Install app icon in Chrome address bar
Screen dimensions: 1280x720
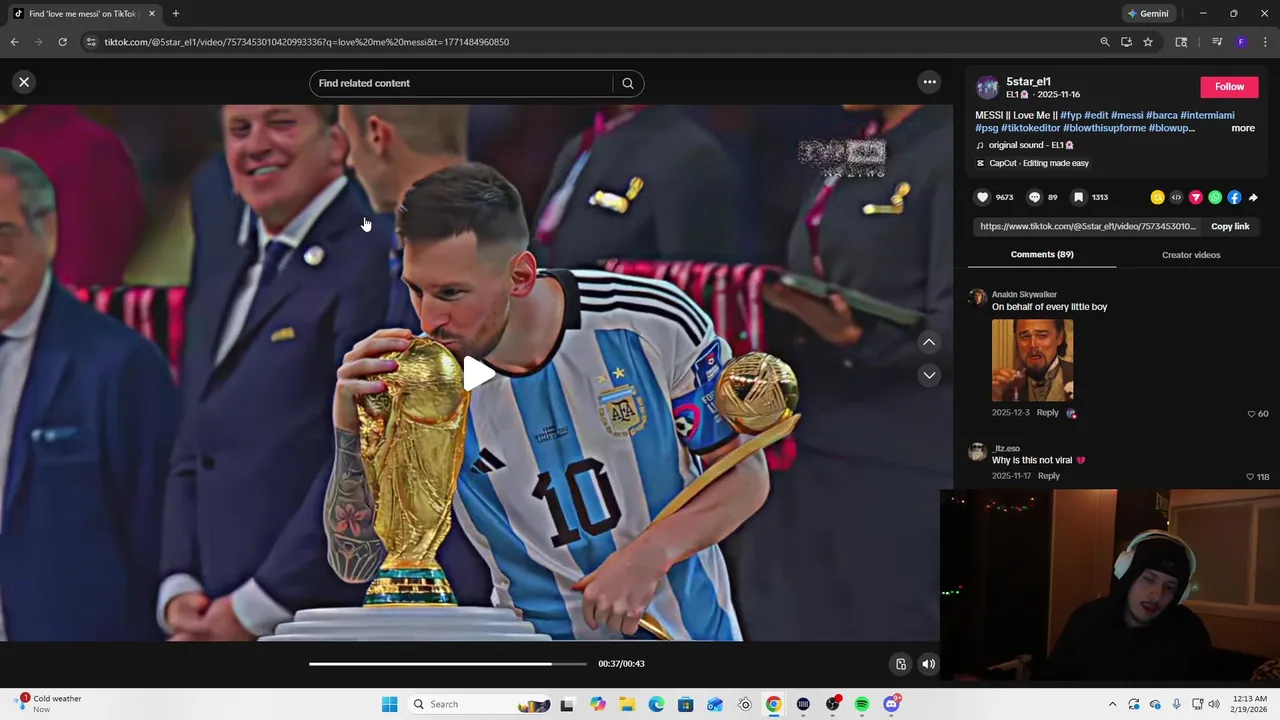point(1126,42)
